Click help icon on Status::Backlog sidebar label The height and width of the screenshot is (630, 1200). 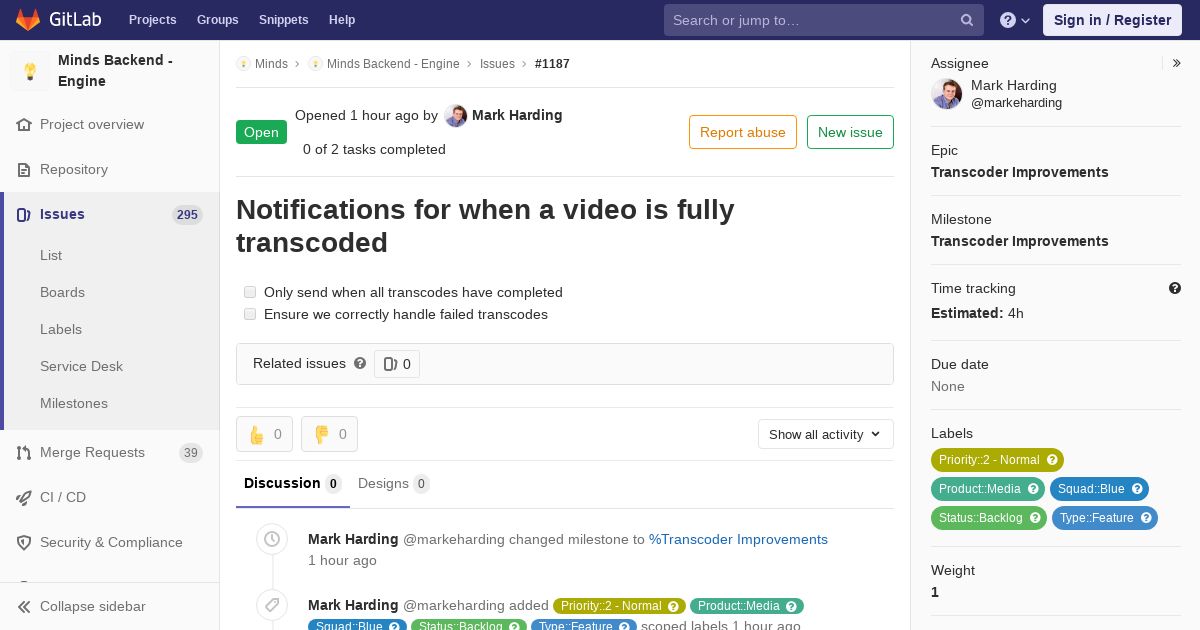click(x=1035, y=518)
